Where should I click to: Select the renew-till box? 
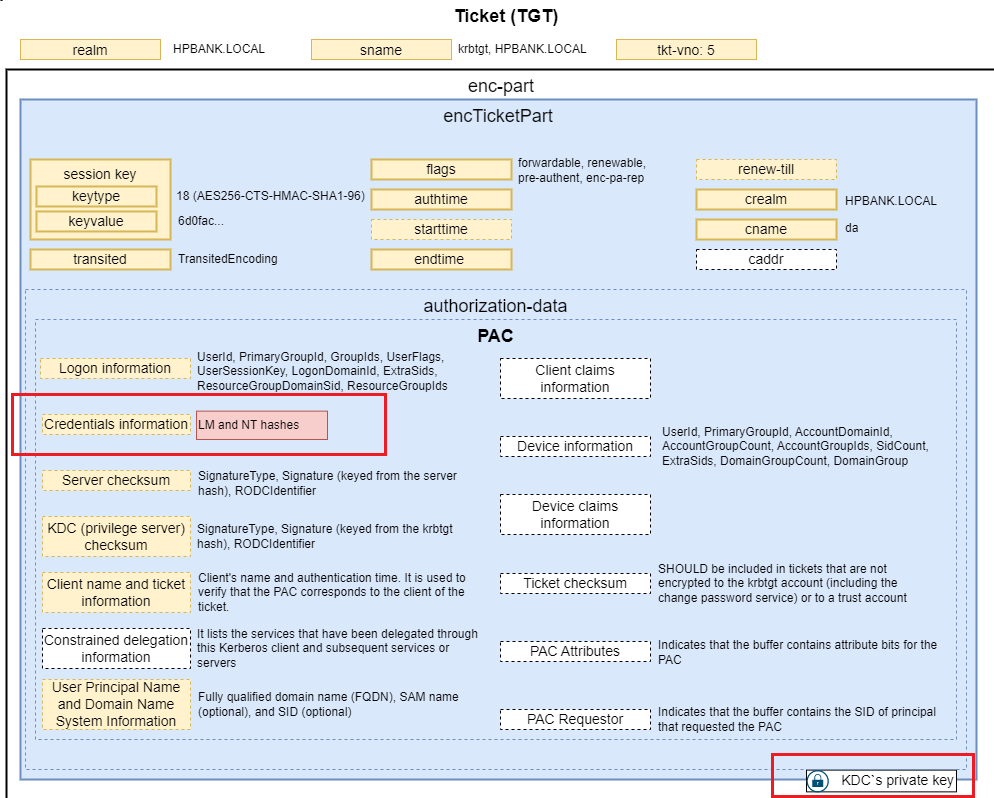[x=766, y=169]
